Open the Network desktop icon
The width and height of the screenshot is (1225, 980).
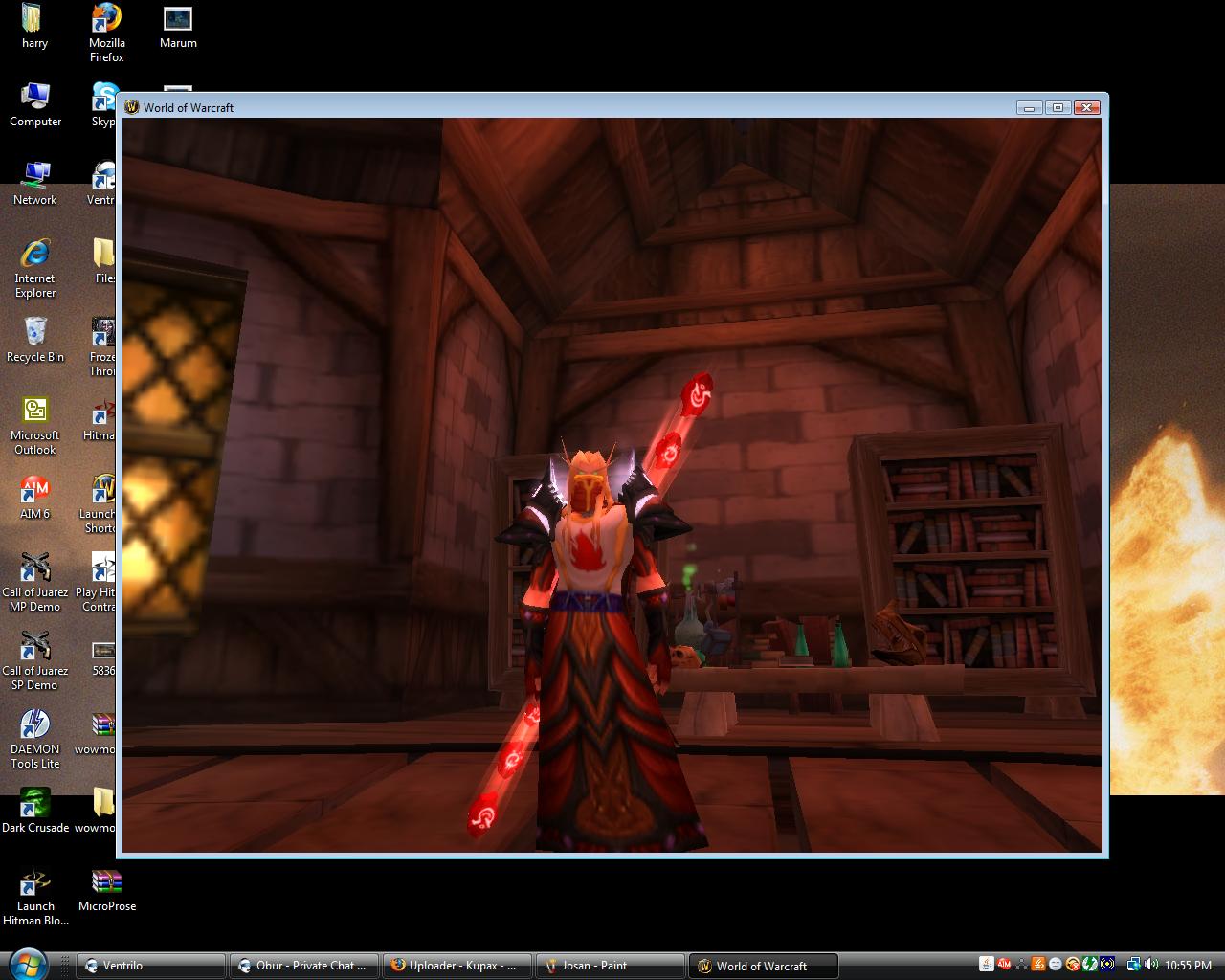35,183
